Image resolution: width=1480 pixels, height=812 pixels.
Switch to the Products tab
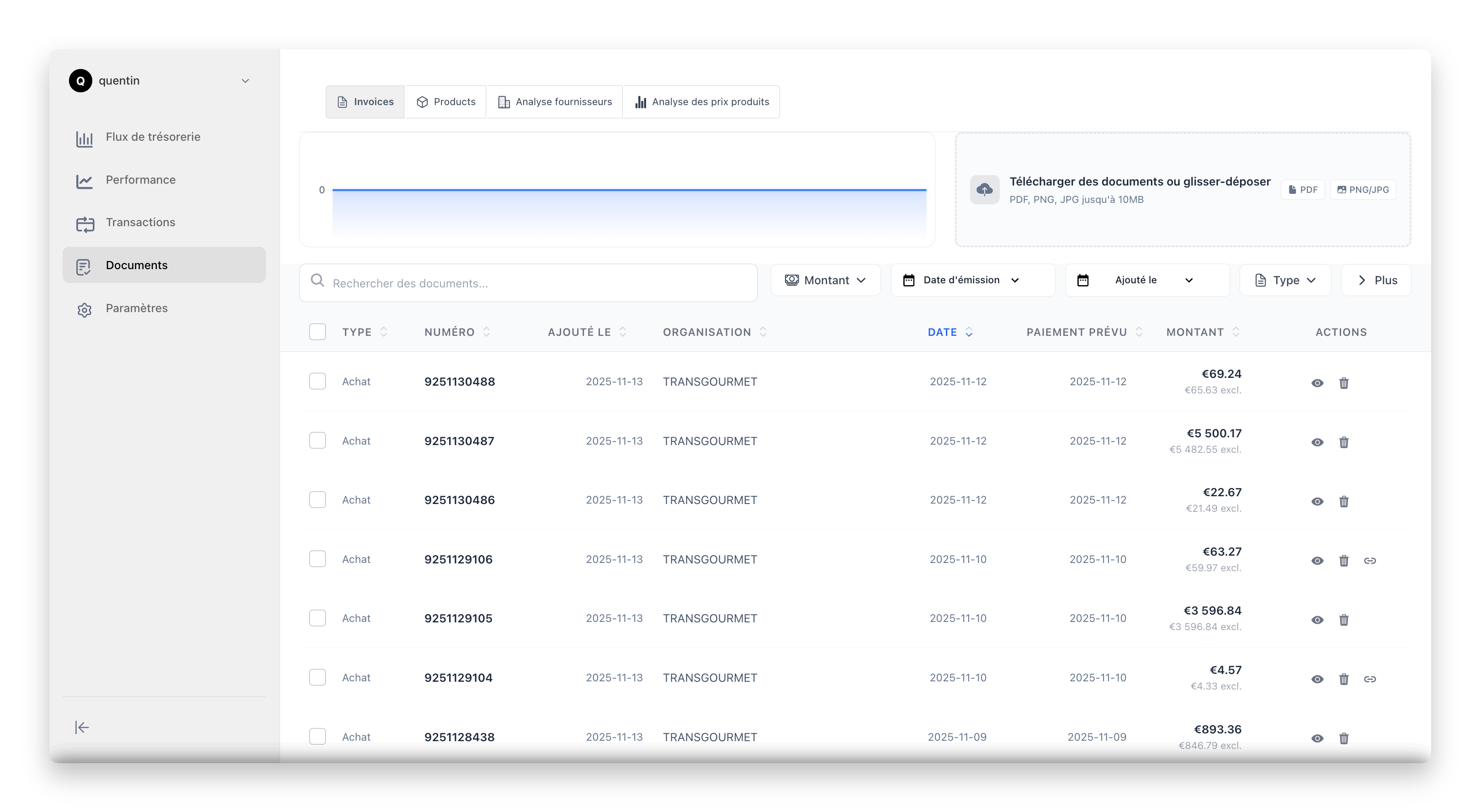[446, 102]
